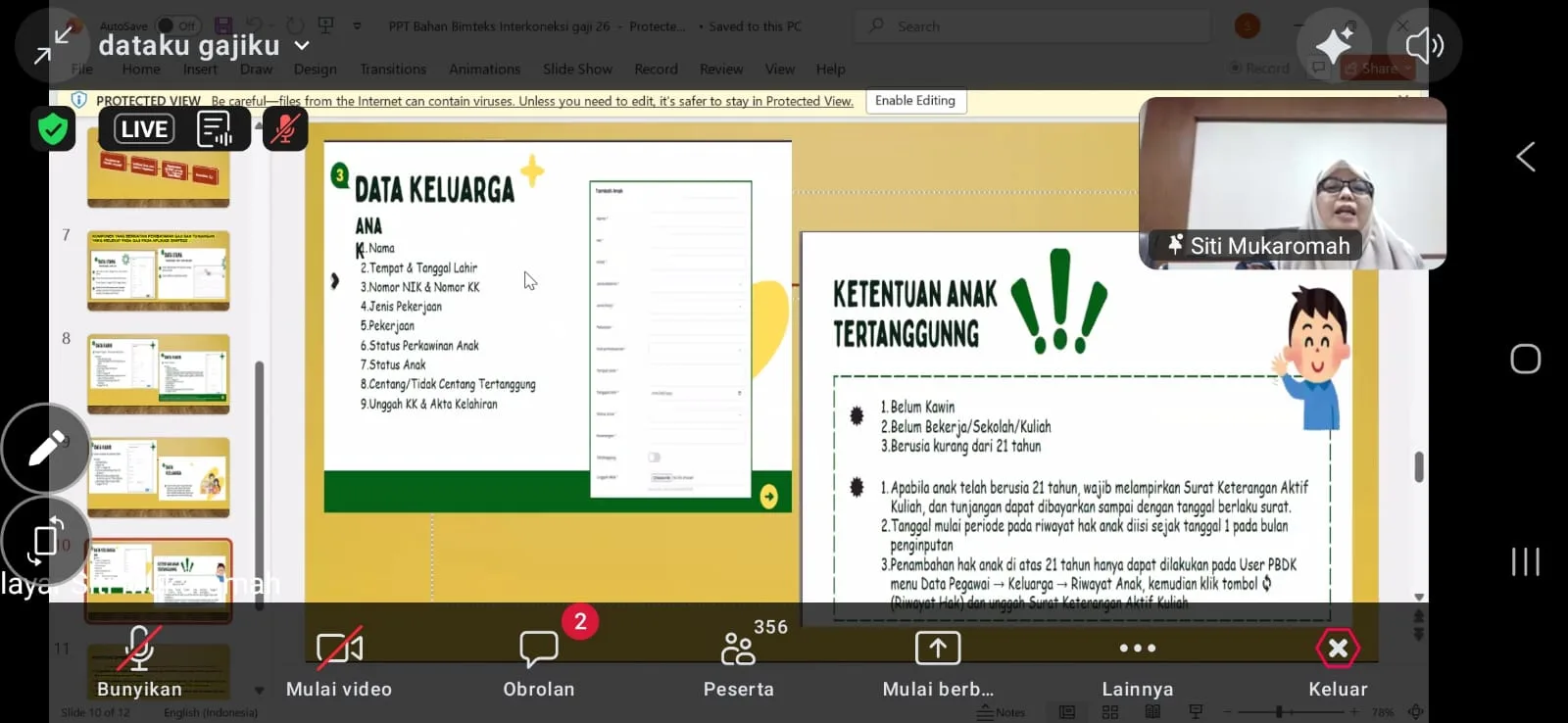Open the Notes pane from status bar
The width and height of the screenshot is (1568, 723).
1001,712
